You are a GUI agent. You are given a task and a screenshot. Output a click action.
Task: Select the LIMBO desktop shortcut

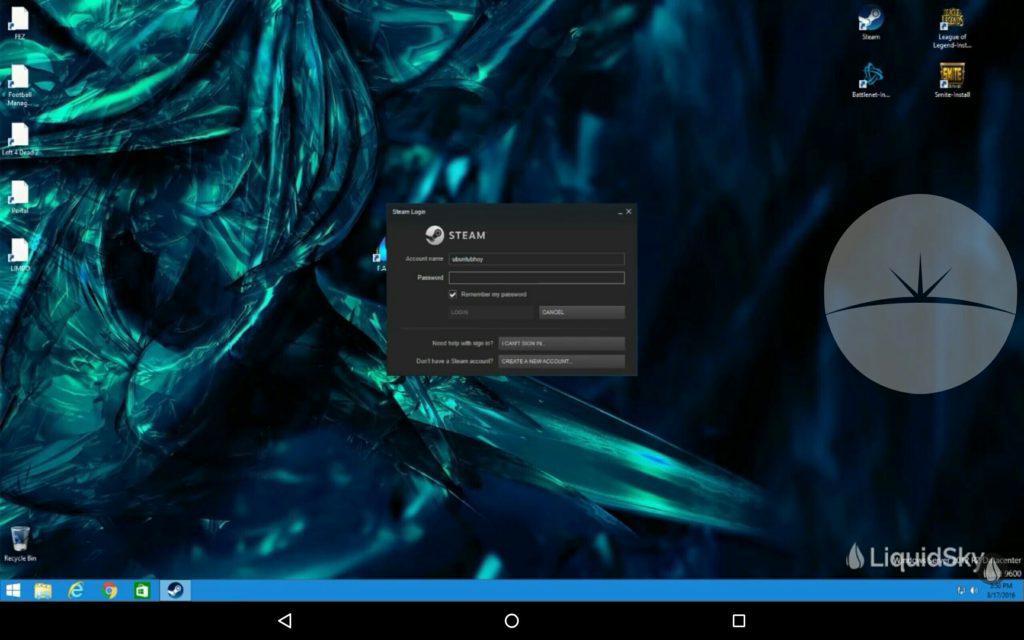pos(20,255)
